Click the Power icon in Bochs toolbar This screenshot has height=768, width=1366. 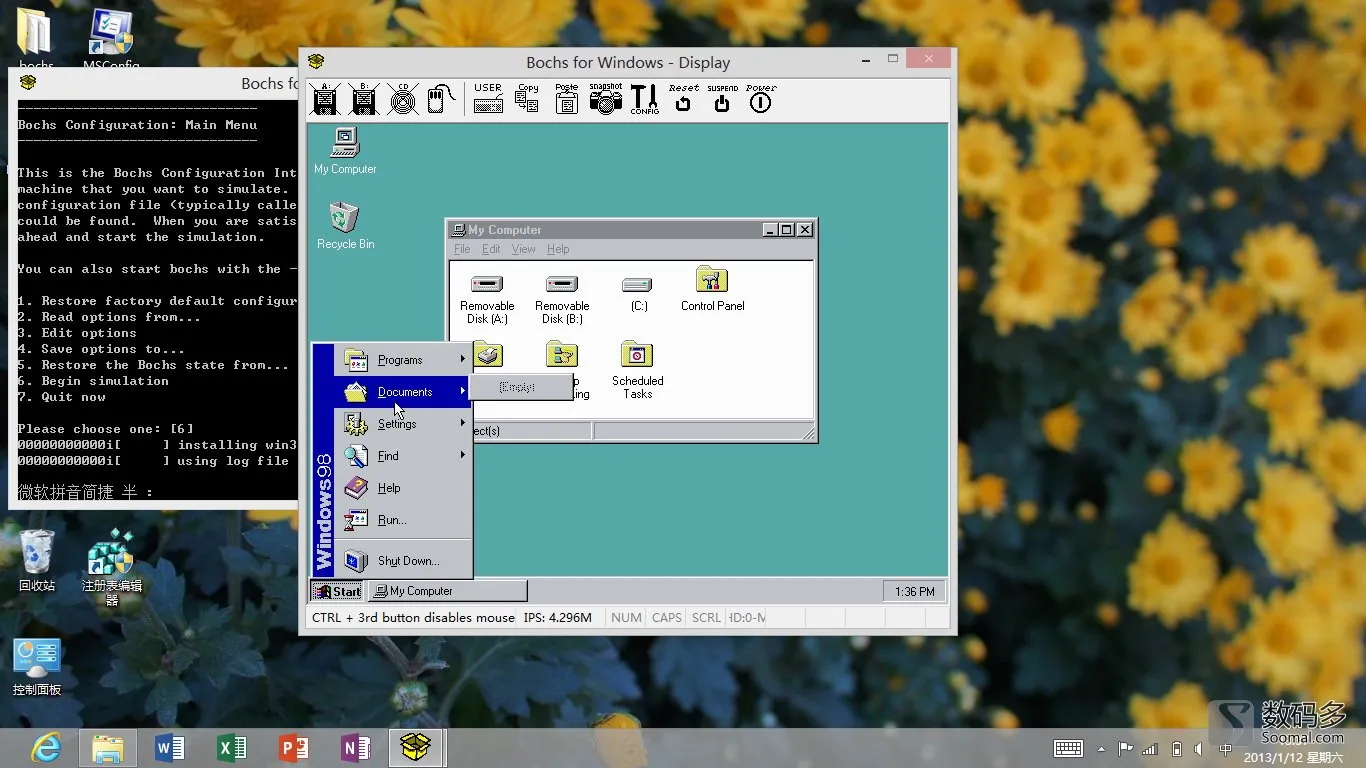[761, 98]
